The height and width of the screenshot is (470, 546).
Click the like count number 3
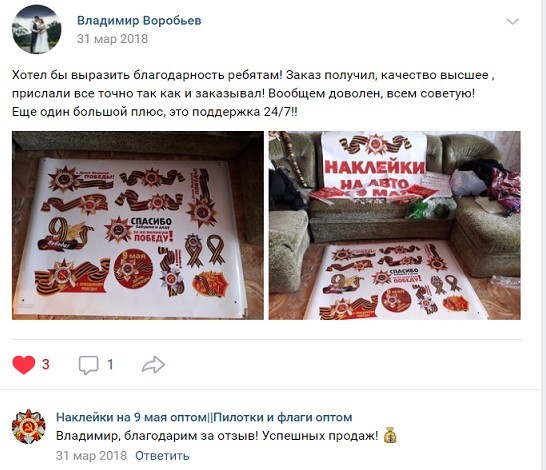[46, 365]
